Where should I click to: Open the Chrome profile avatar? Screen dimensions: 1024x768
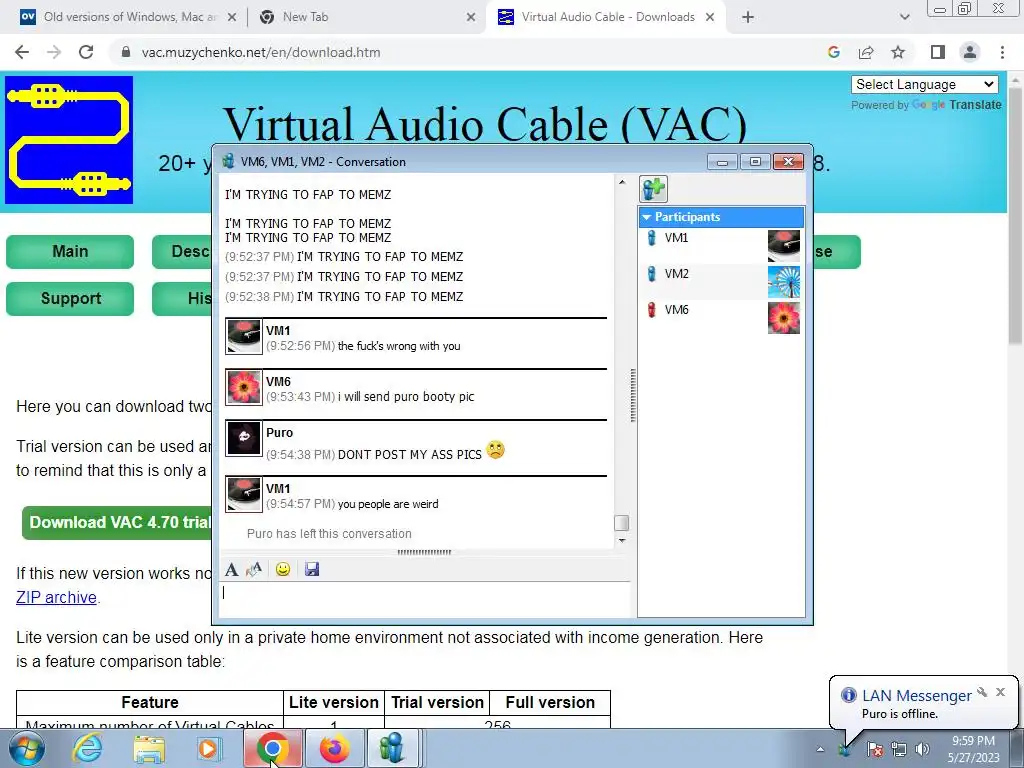970,52
